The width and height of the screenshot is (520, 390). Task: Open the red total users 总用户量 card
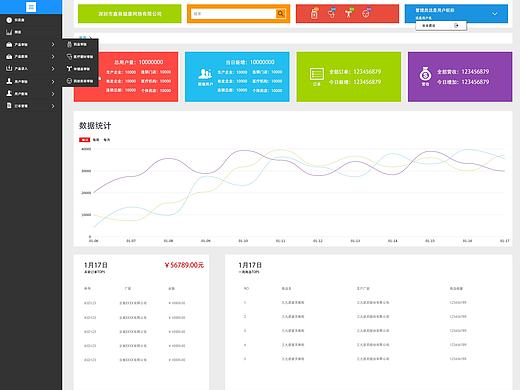(126, 77)
